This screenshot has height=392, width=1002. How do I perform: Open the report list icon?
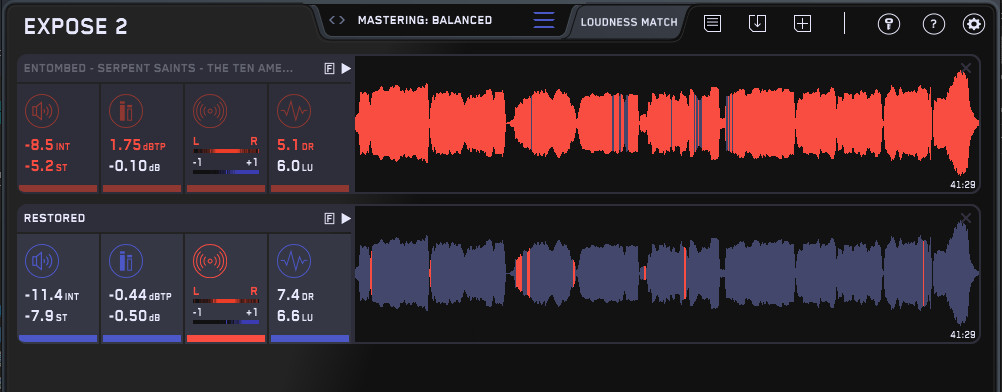point(713,24)
